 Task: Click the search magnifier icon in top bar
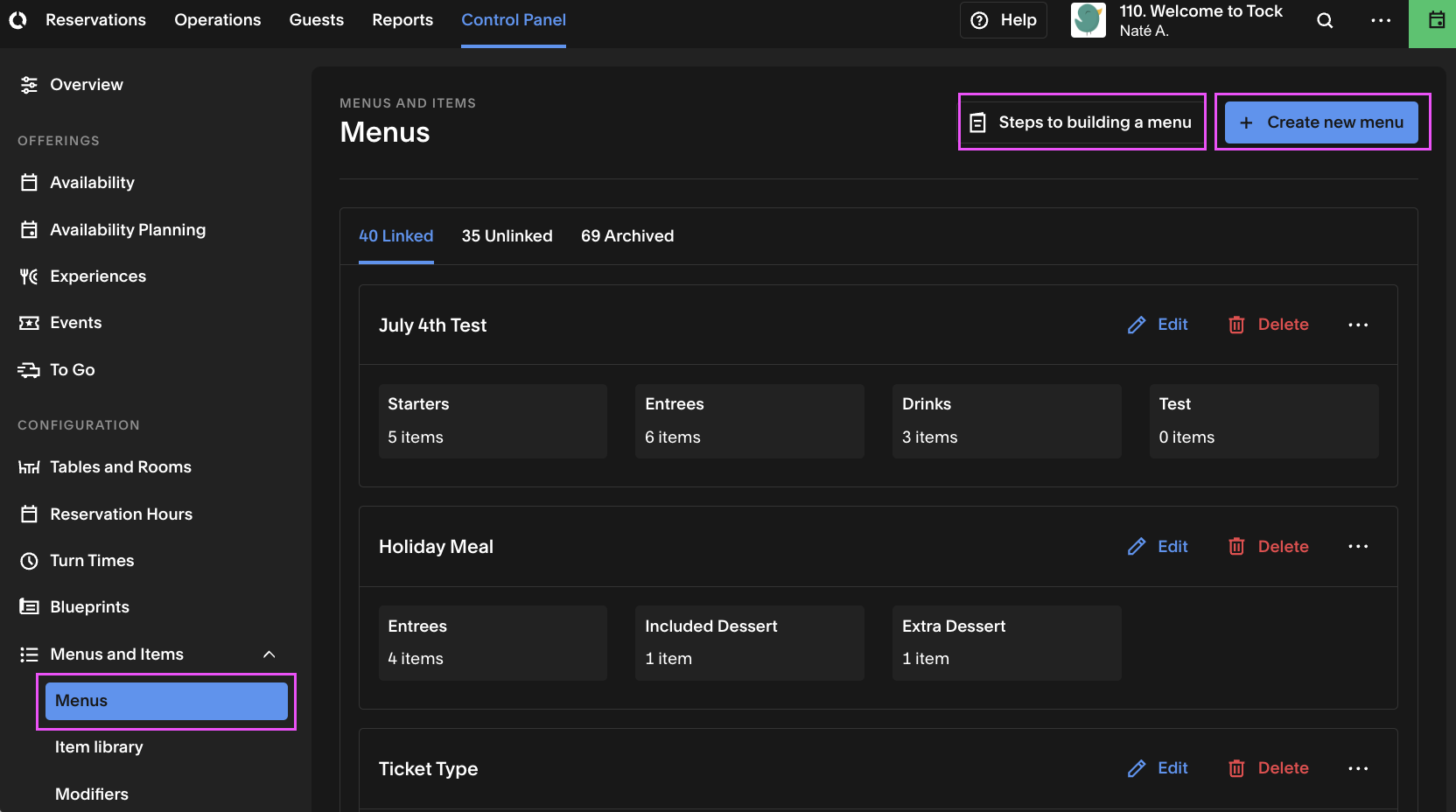[x=1325, y=20]
